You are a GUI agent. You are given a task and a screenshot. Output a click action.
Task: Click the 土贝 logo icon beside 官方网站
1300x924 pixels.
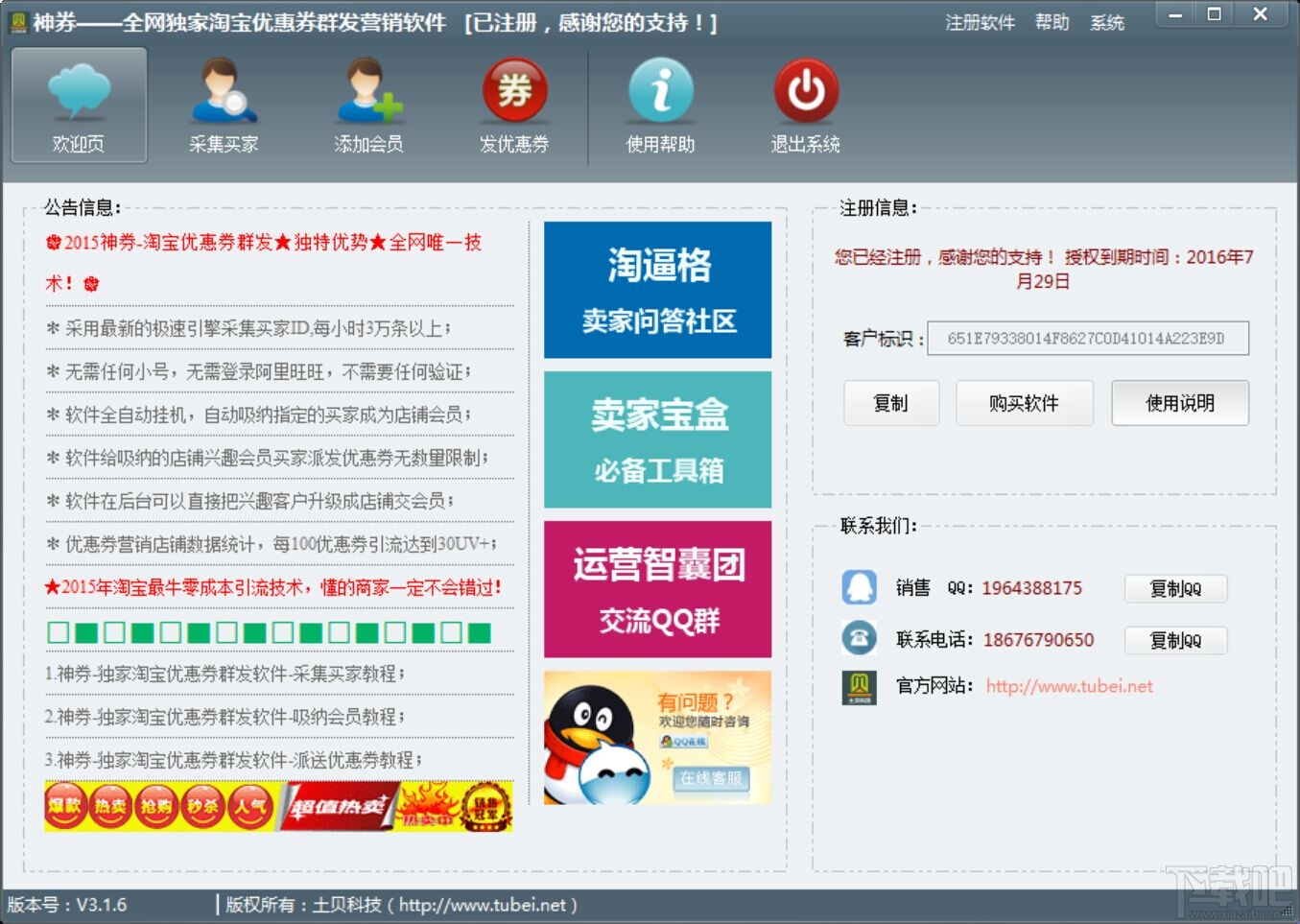click(x=859, y=687)
